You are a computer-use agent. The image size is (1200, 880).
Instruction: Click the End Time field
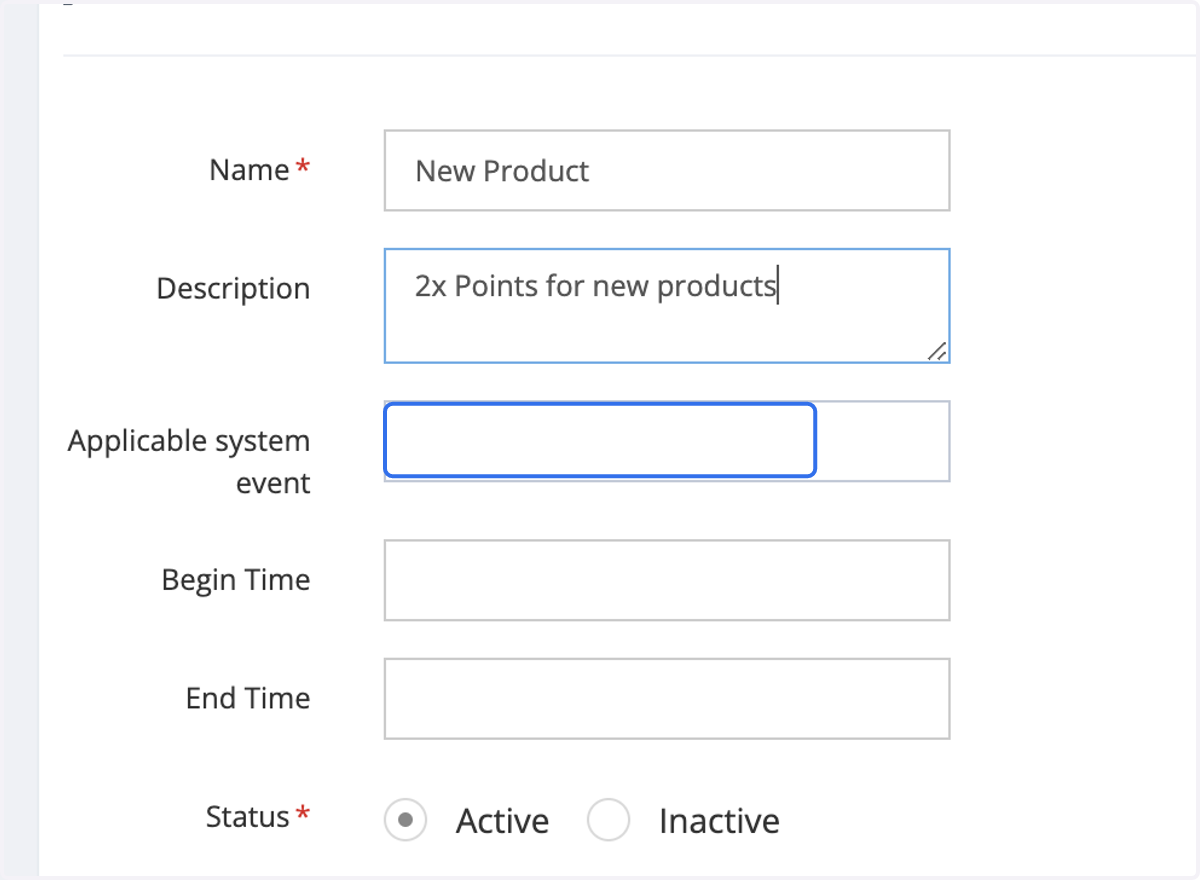(667, 698)
